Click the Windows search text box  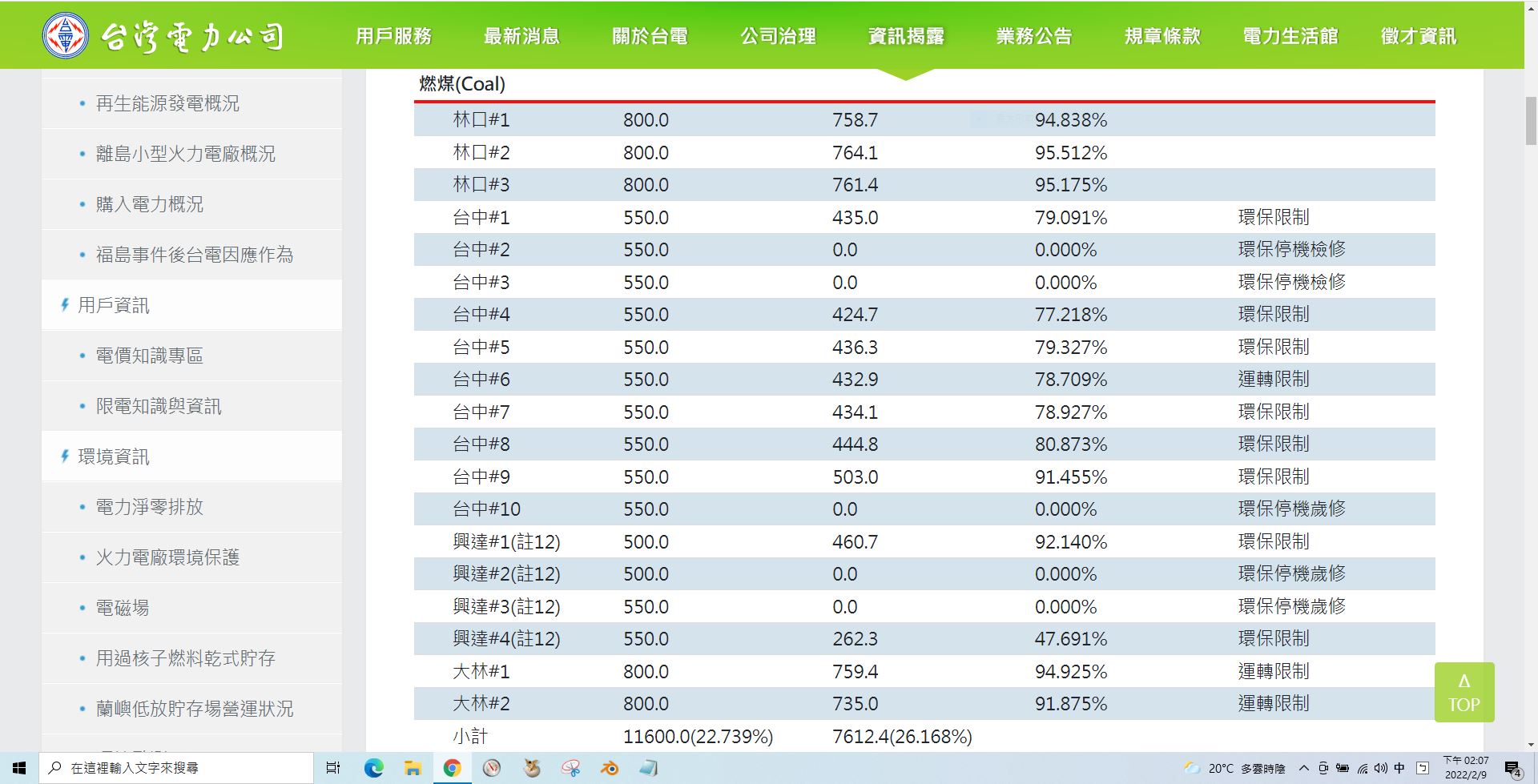tap(176, 768)
